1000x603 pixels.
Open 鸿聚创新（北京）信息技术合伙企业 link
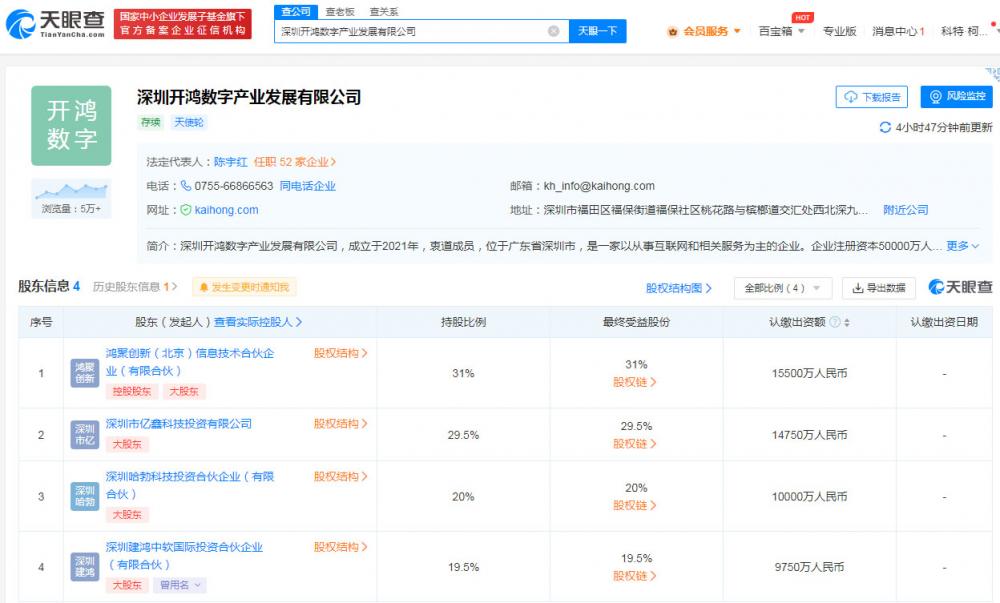coord(189,361)
